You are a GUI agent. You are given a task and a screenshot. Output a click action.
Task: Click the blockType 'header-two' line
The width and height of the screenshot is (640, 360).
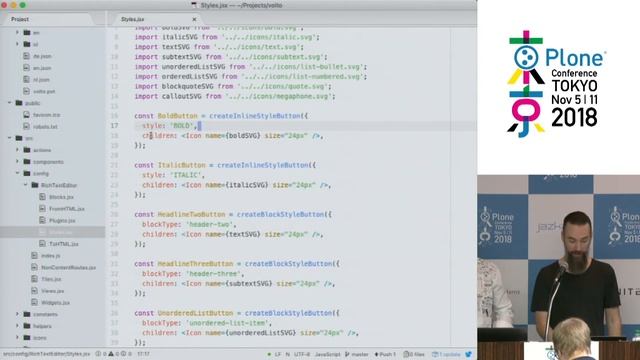click(189, 224)
